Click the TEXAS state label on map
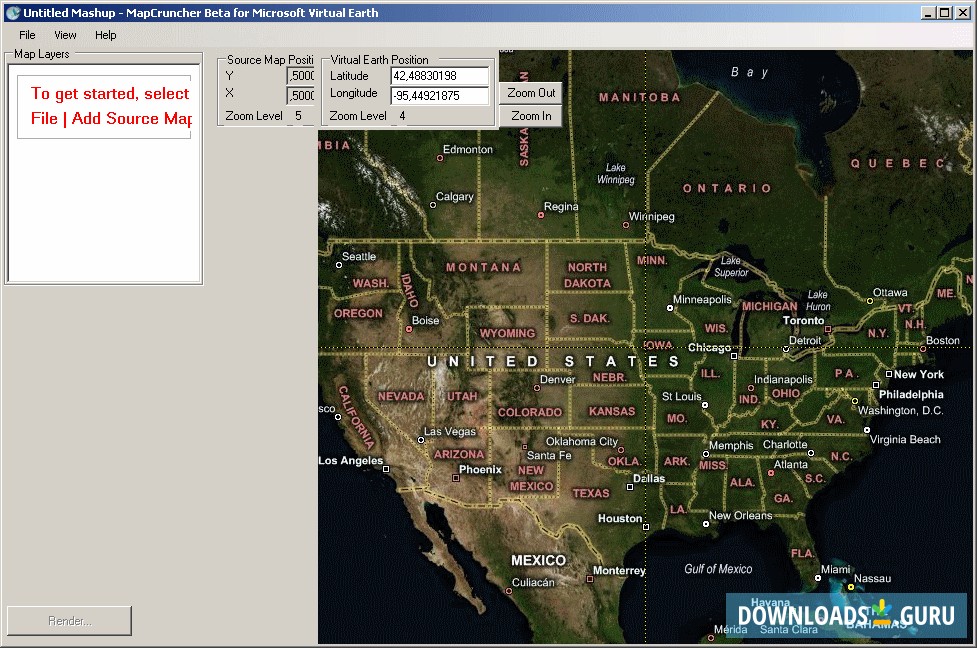The width and height of the screenshot is (977, 648). (591, 493)
